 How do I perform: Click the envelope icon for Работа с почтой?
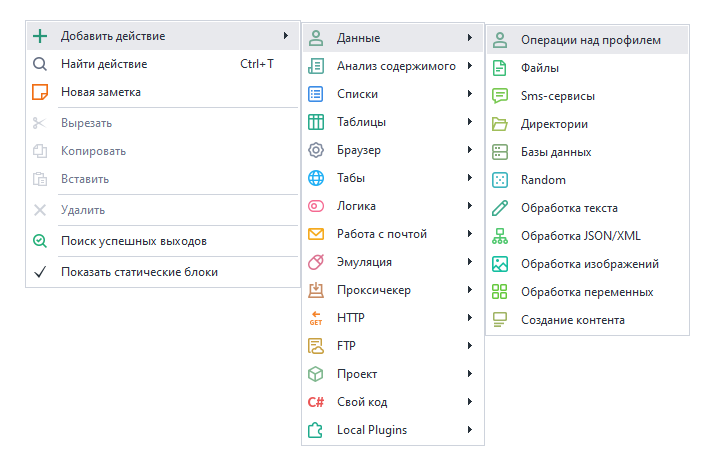click(x=316, y=234)
